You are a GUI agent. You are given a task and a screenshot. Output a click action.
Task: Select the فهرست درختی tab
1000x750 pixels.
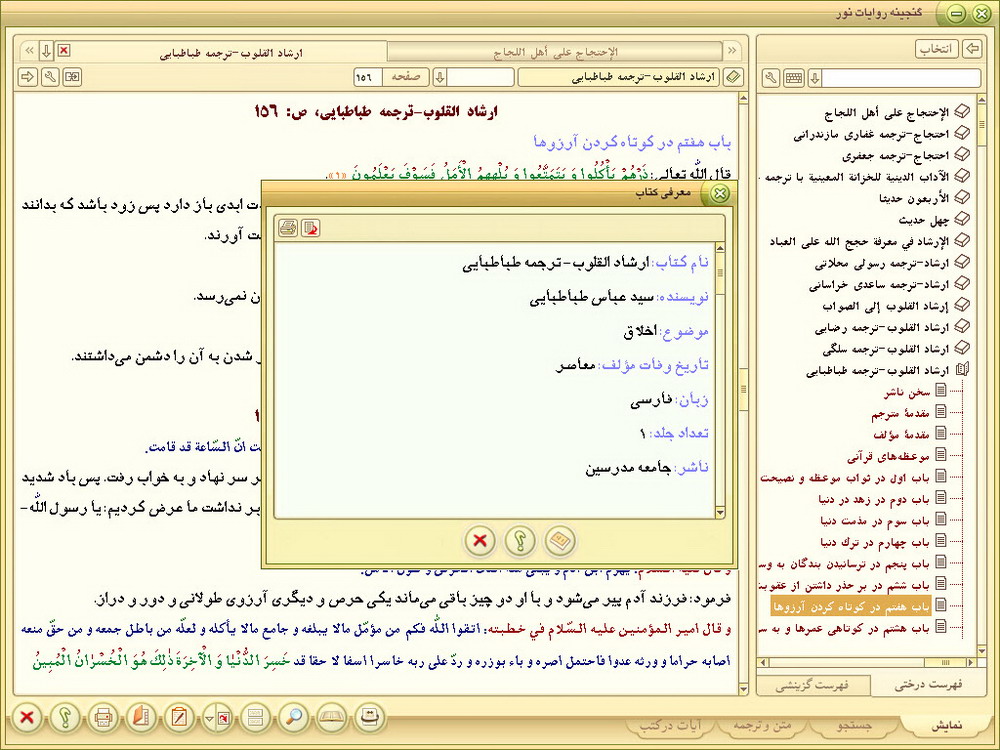click(928, 685)
